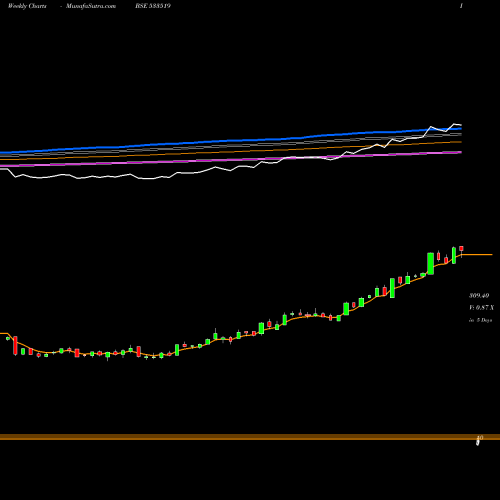Viewport: 500px width, 500px height.
Task: Click the "Weekly Charts" title text
Action: [x=27, y=6]
